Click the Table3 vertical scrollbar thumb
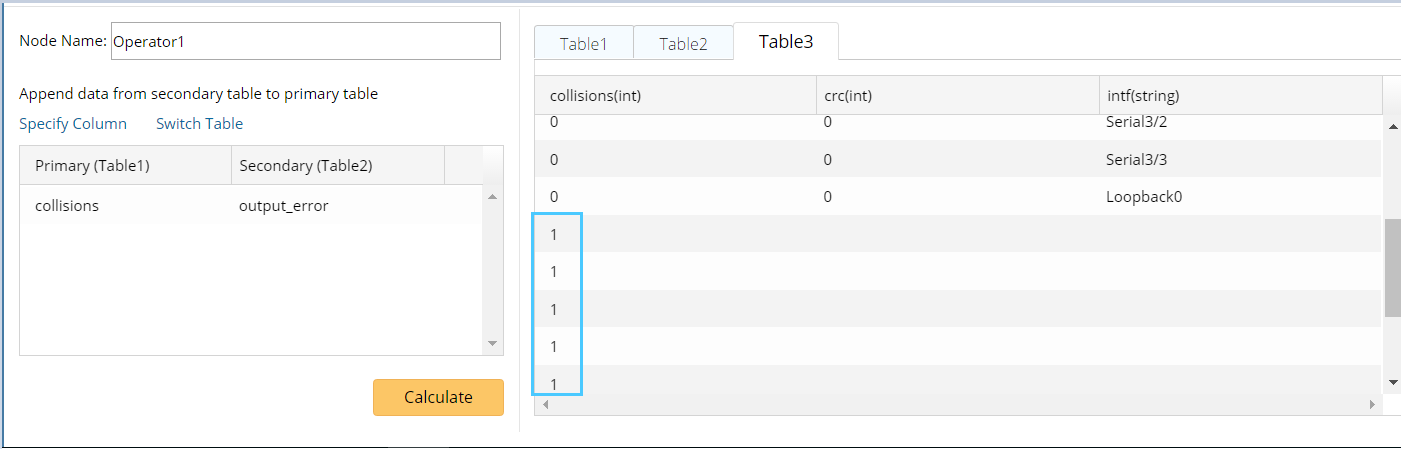This screenshot has width=1401, height=449. tap(1392, 268)
